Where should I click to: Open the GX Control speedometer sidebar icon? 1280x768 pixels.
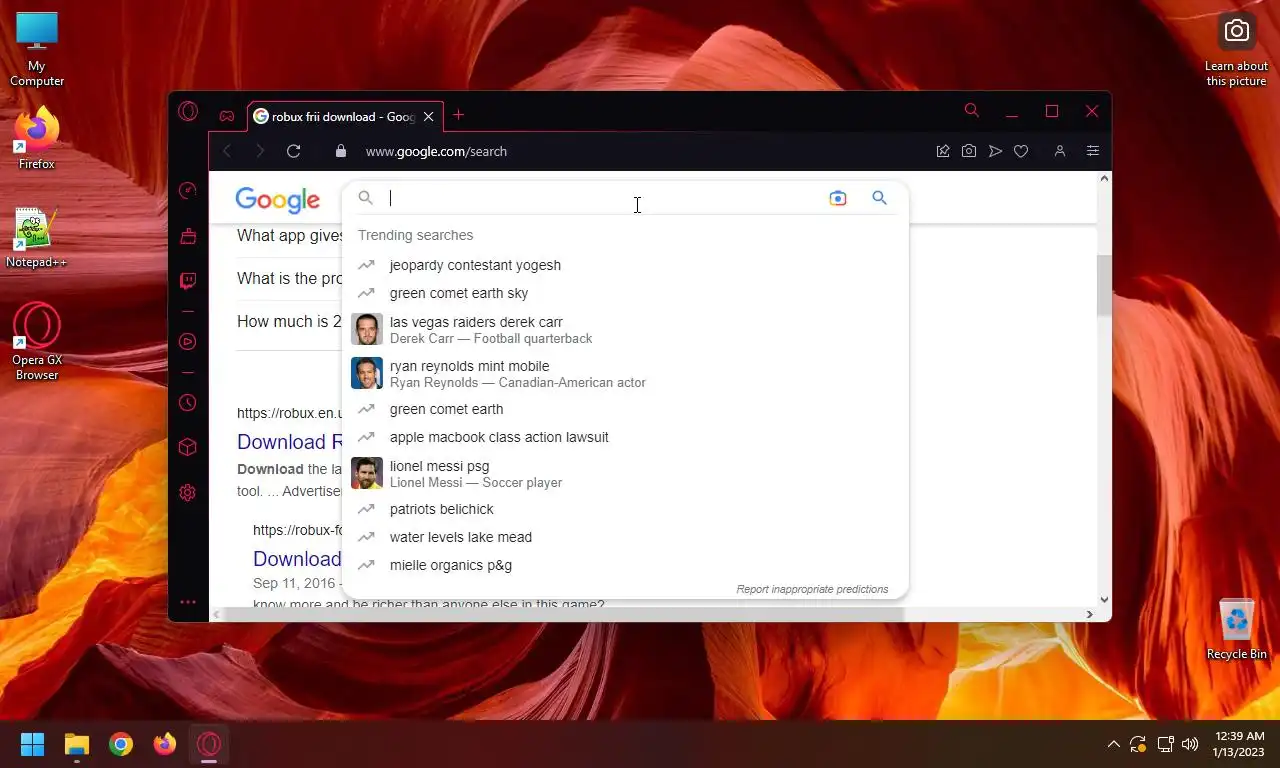(x=187, y=191)
